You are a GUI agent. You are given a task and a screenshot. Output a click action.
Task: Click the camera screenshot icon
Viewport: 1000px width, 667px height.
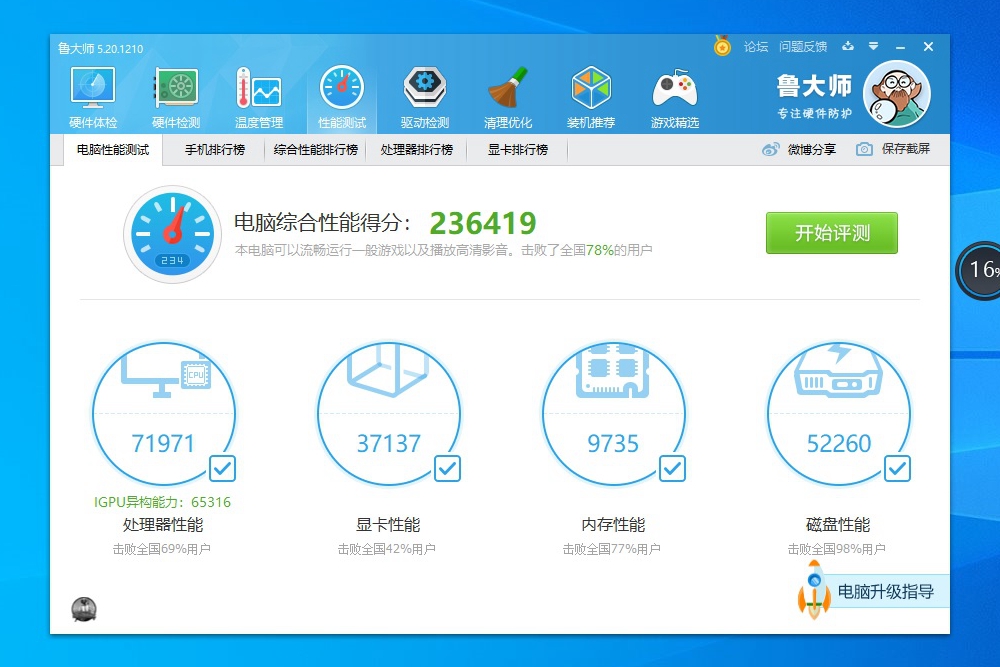tap(864, 149)
